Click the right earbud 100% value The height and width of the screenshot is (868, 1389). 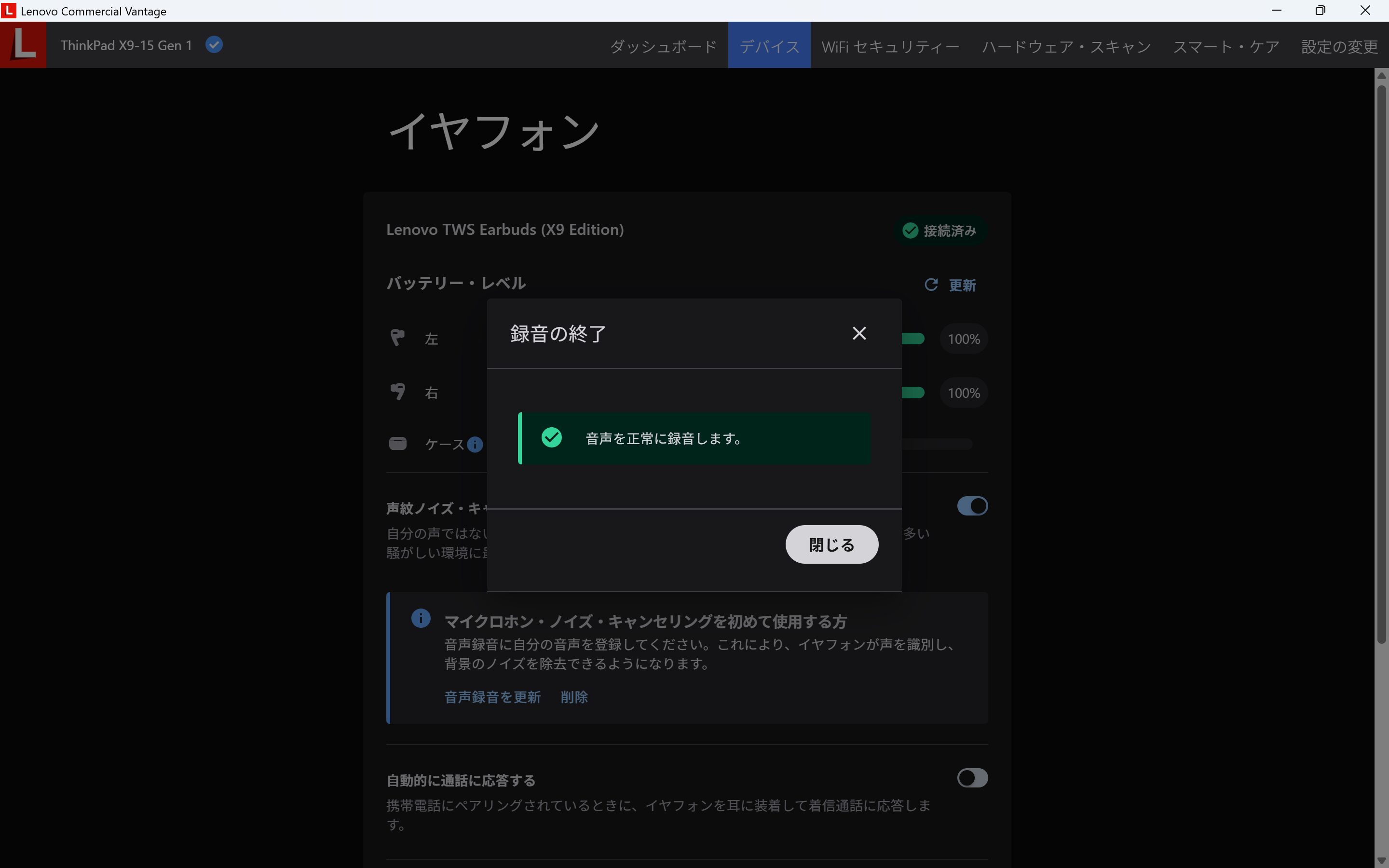(964, 393)
